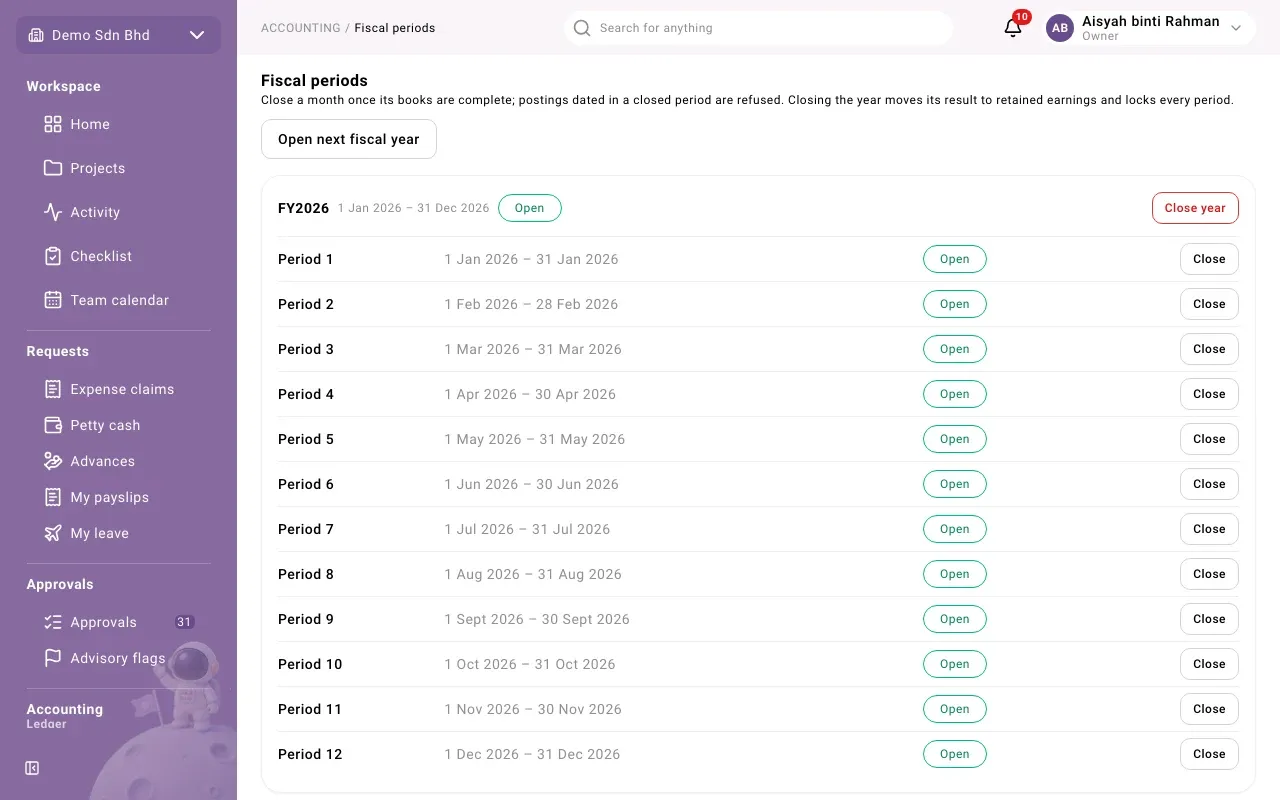Open the Advances hand-coins icon
The width and height of the screenshot is (1280, 800).
tap(53, 461)
